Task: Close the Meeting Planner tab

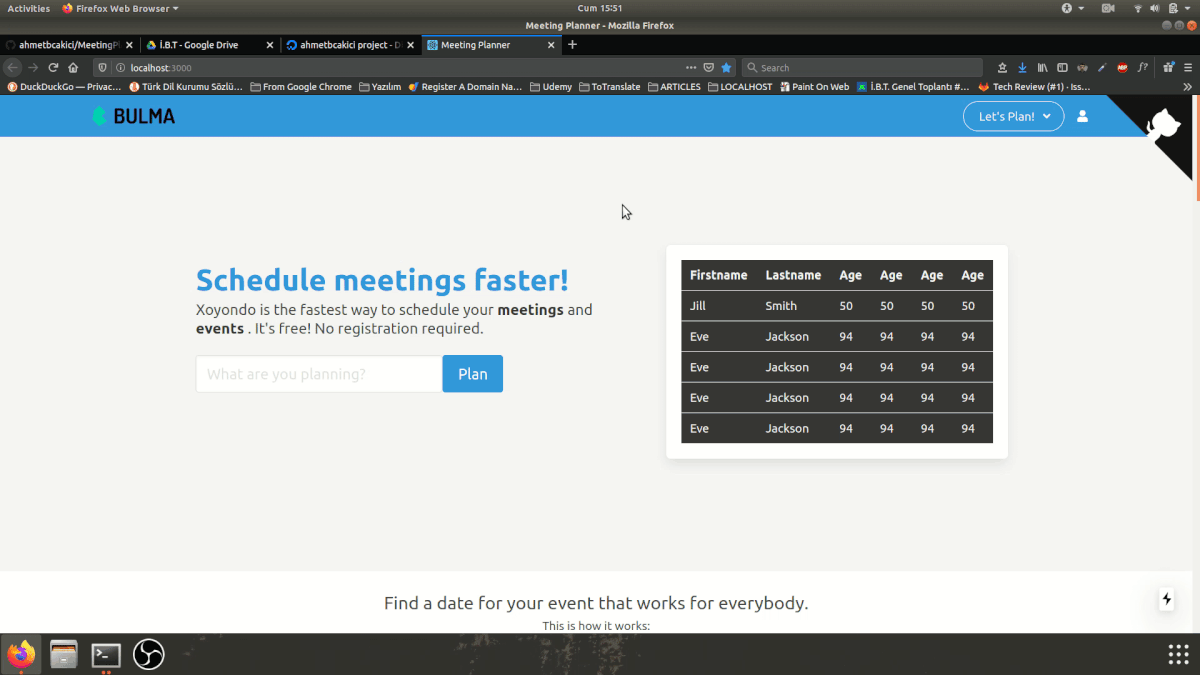Action: pyautogui.click(x=550, y=45)
